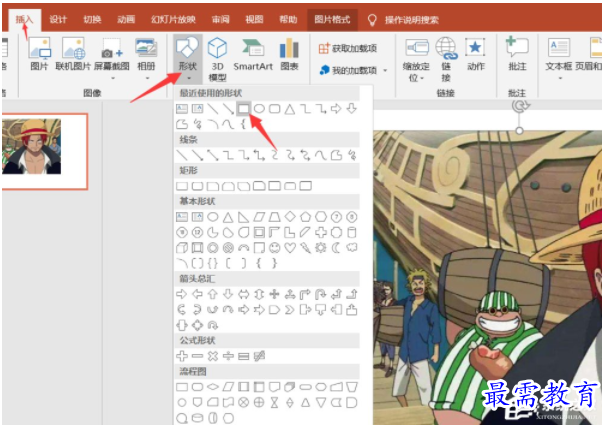Add a 批注 comment
606x426 pixels.
tap(517, 54)
